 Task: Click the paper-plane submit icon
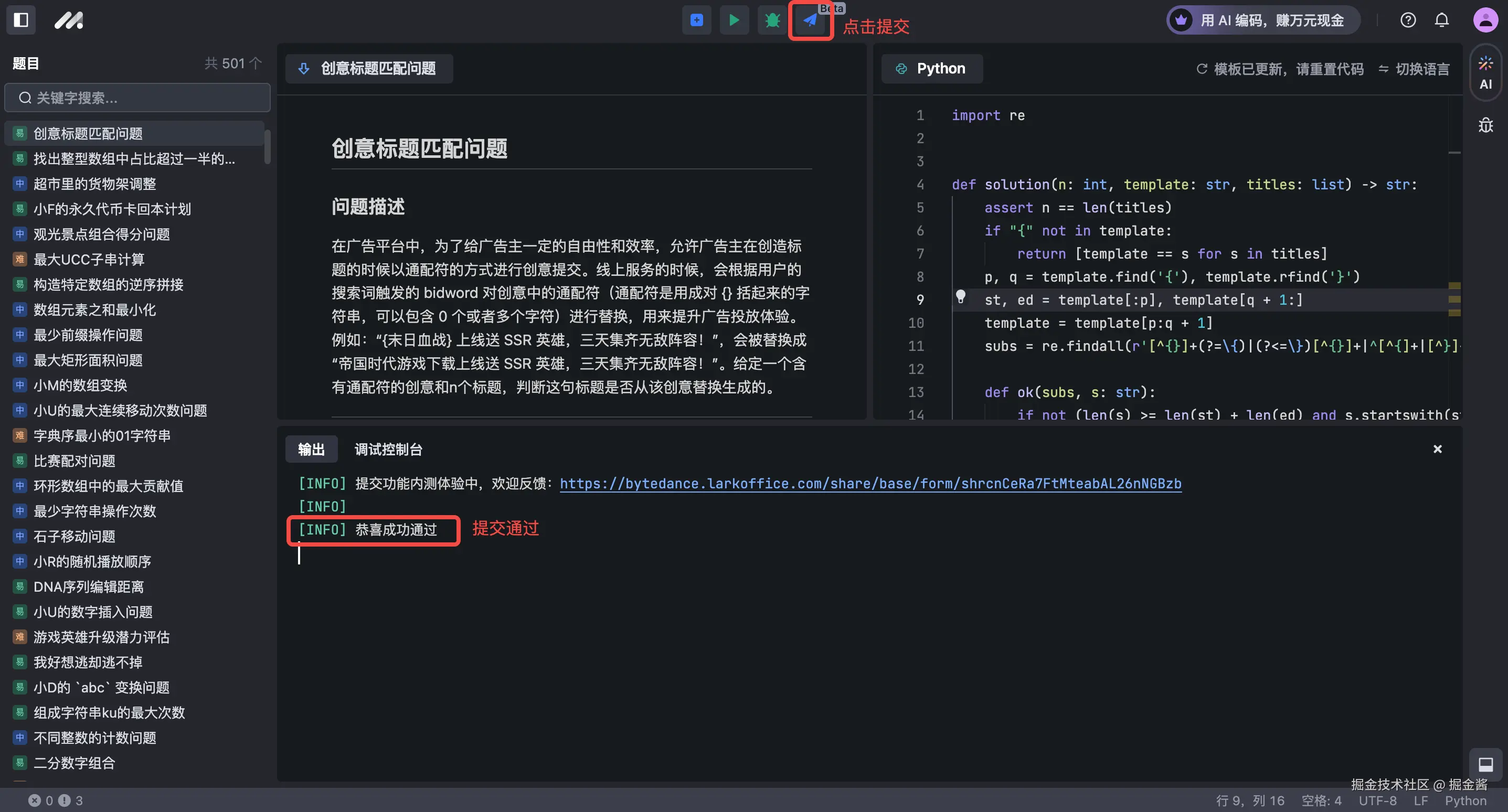click(x=810, y=20)
